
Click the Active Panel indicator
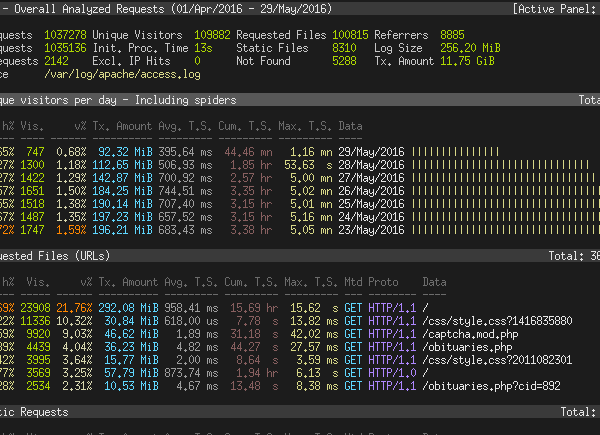click(x=556, y=9)
